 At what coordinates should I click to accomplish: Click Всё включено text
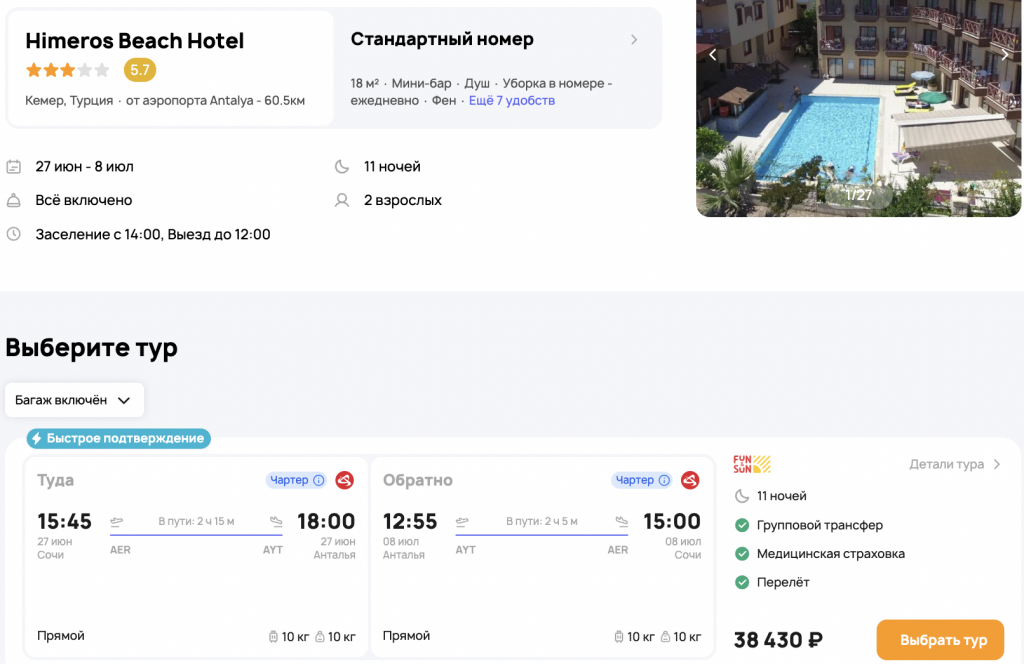point(84,200)
